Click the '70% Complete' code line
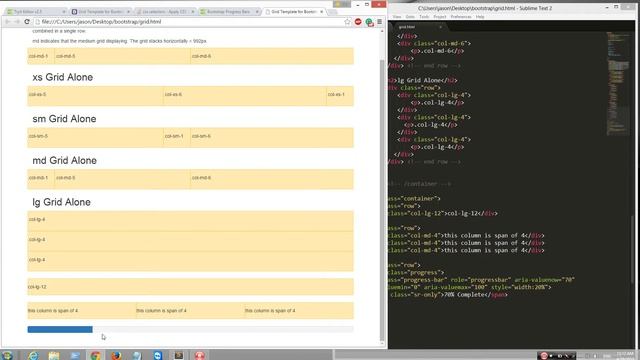640x360 pixels. tap(449, 294)
